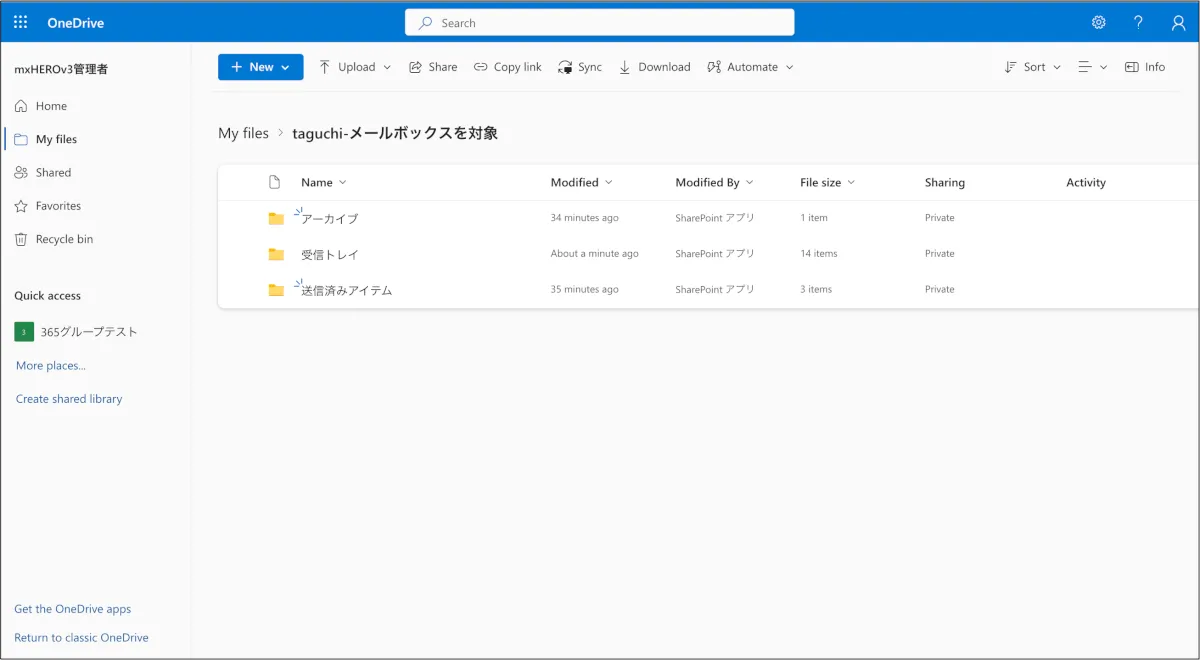1200x660 pixels.
Task: Click Copy link in the toolbar
Action: (507, 67)
